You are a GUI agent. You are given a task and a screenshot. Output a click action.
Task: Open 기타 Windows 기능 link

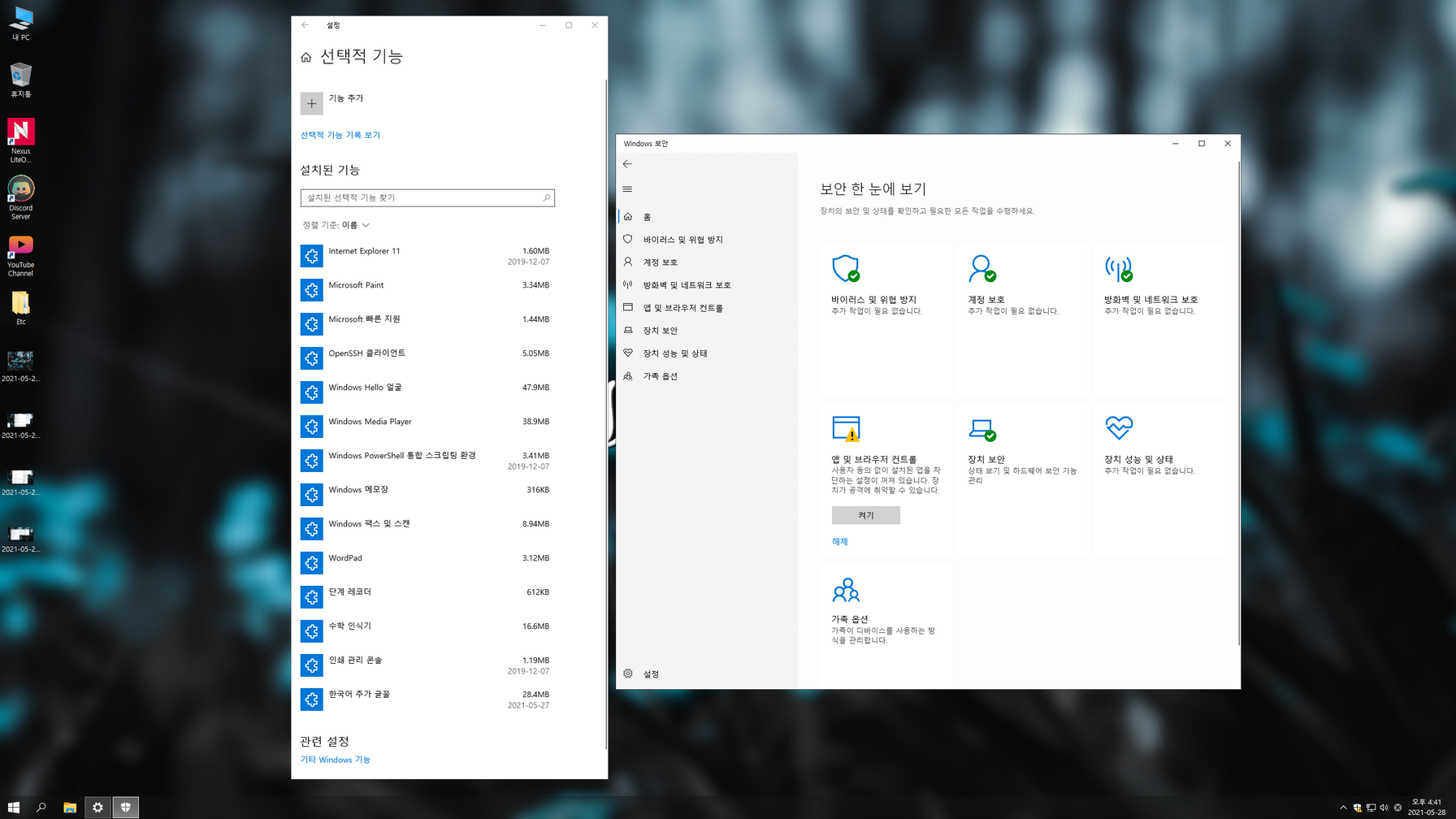tap(335, 760)
